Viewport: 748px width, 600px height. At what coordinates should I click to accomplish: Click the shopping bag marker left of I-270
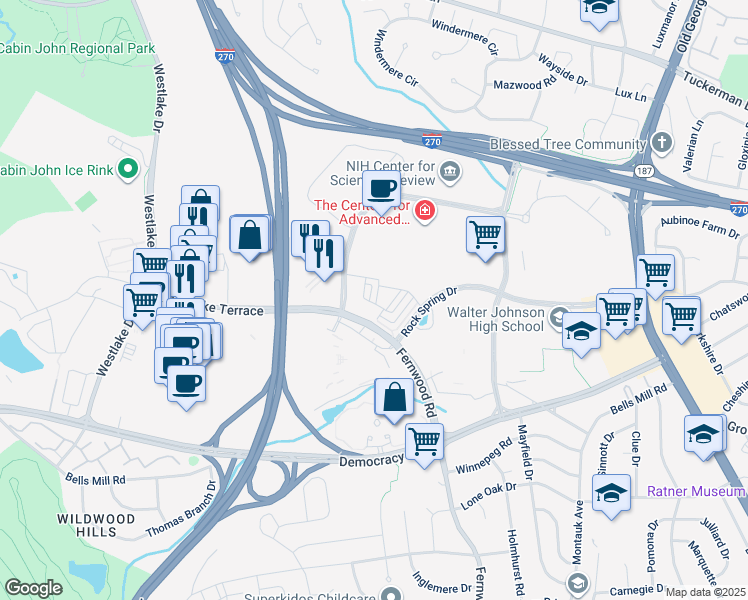coord(249,235)
